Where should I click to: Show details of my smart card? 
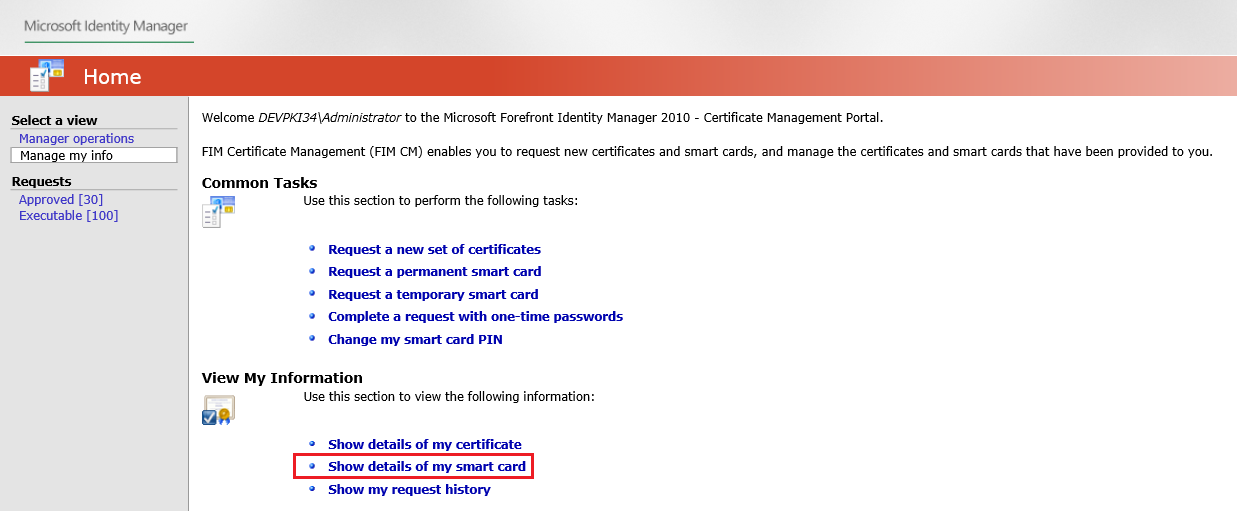pos(427,467)
